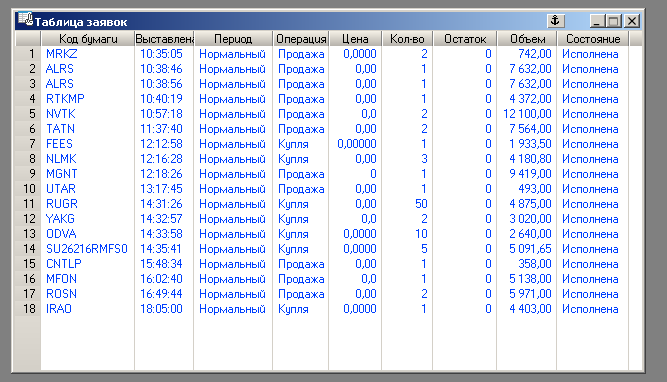This screenshot has width=667, height=382.
Task: Click the Объем column header
Action: pyautogui.click(x=527, y=39)
